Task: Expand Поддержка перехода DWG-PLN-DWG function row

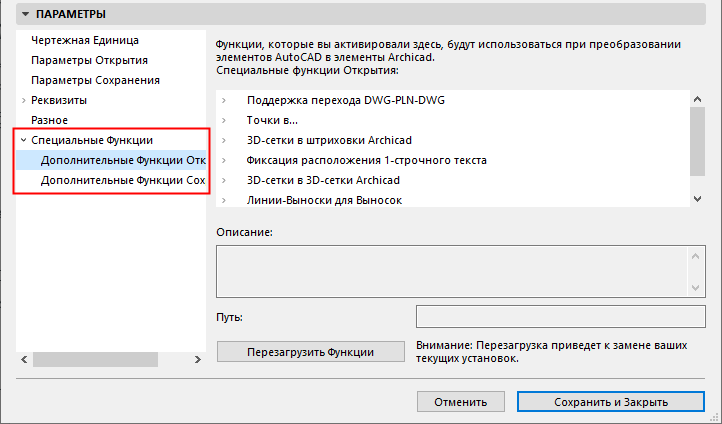Action: pyautogui.click(x=225, y=102)
